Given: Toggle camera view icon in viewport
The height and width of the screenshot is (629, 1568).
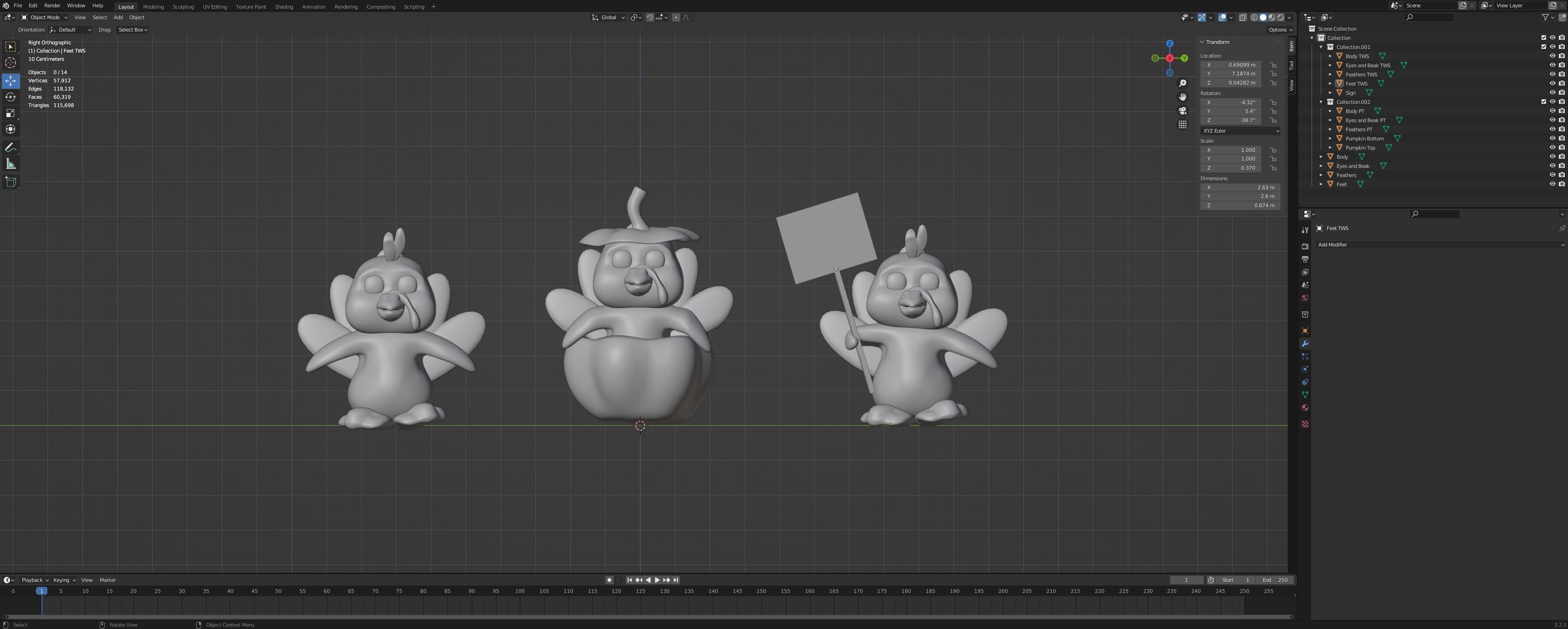Looking at the screenshot, I should tap(1182, 111).
